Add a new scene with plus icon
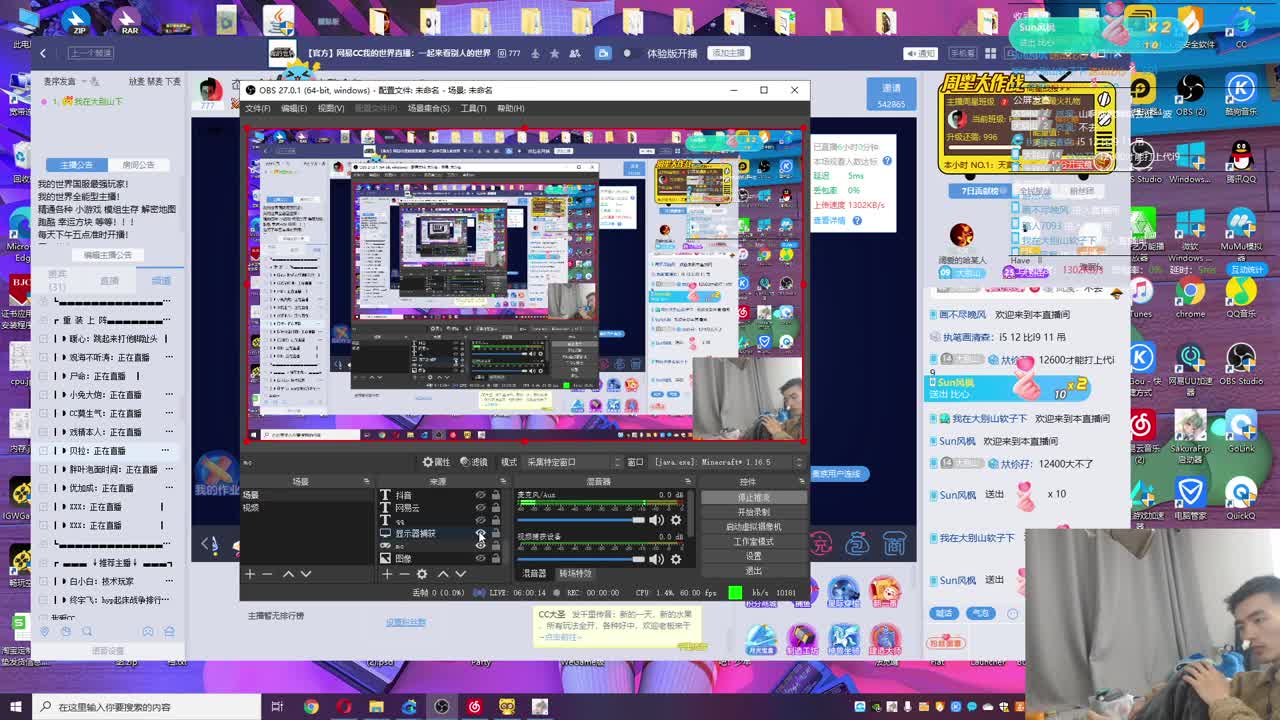 250,574
